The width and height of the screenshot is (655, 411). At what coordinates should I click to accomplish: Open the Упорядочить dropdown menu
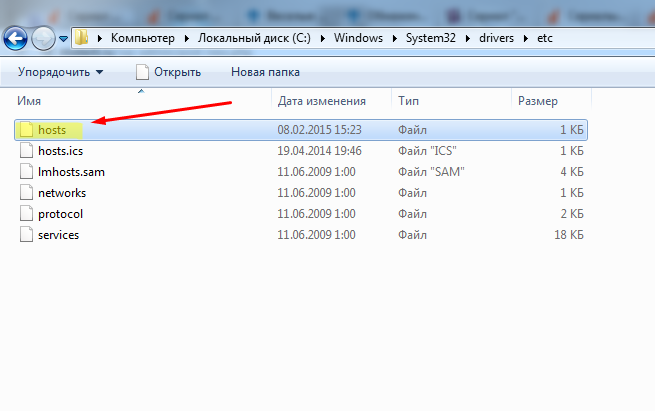click(60, 72)
